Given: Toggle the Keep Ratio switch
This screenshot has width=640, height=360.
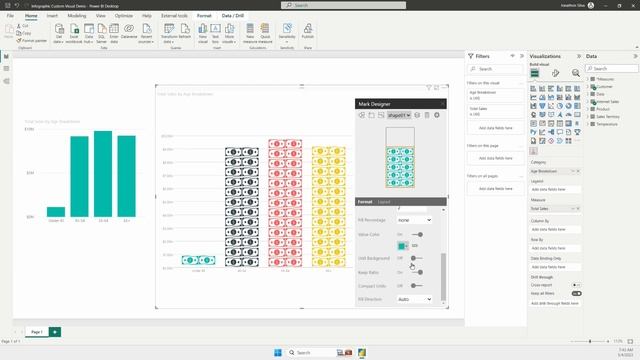Looking at the screenshot, I should click(x=417, y=272).
